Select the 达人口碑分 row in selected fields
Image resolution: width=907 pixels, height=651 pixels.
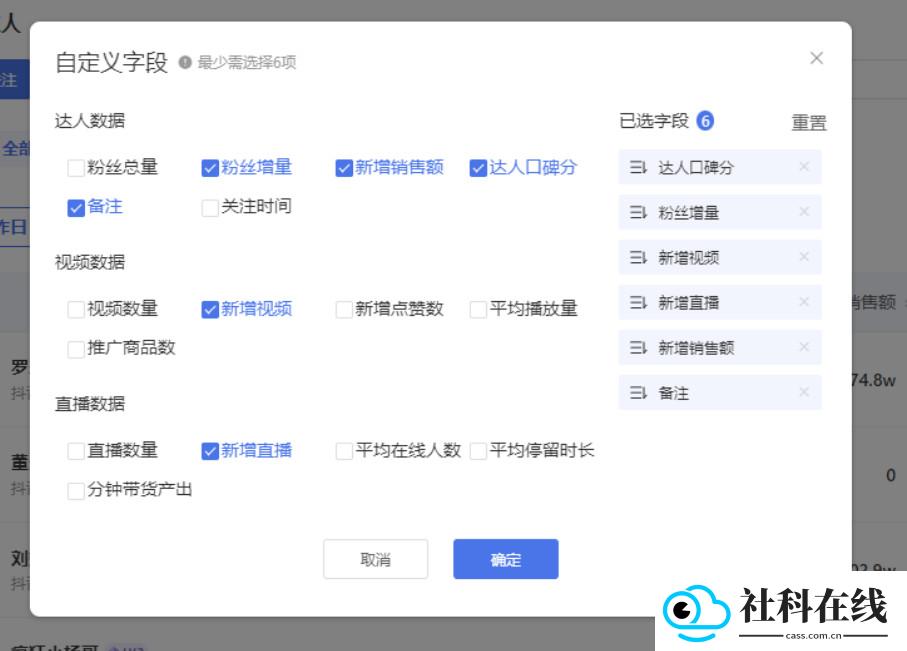pos(720,167)
